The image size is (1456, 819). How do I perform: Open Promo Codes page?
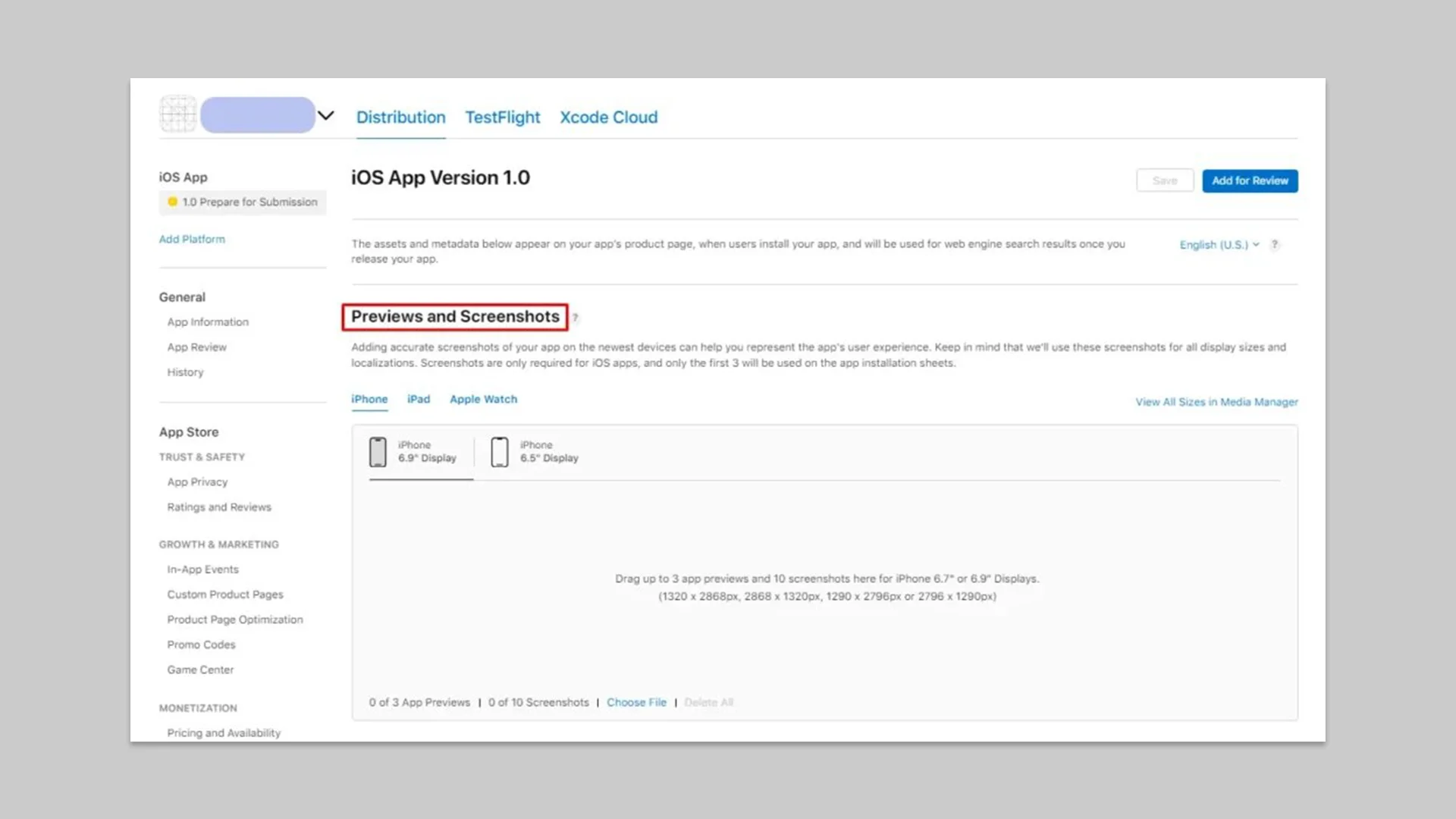[202, 644]
